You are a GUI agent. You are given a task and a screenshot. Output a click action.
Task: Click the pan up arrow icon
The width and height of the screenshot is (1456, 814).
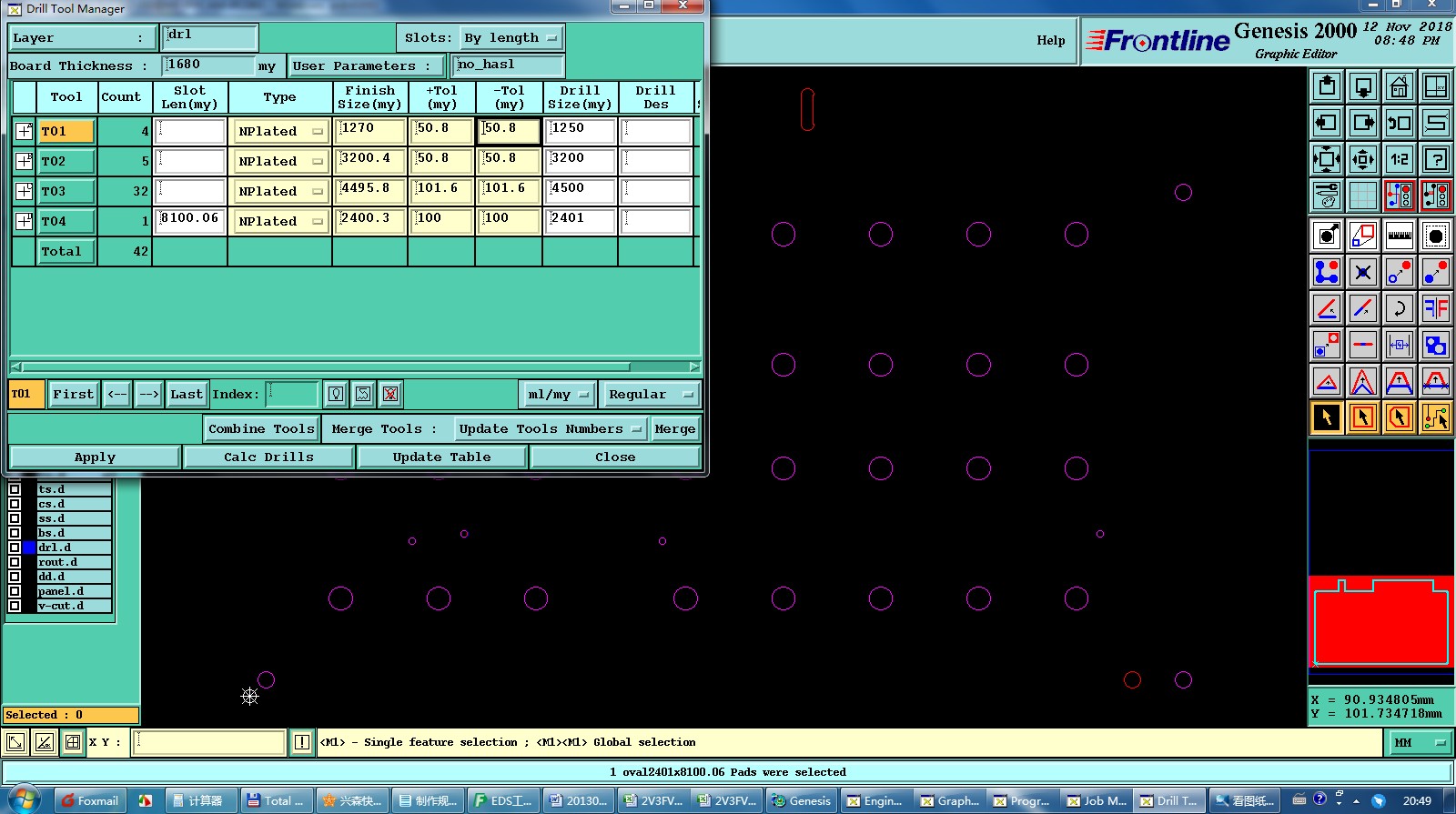coord(1327,87)
